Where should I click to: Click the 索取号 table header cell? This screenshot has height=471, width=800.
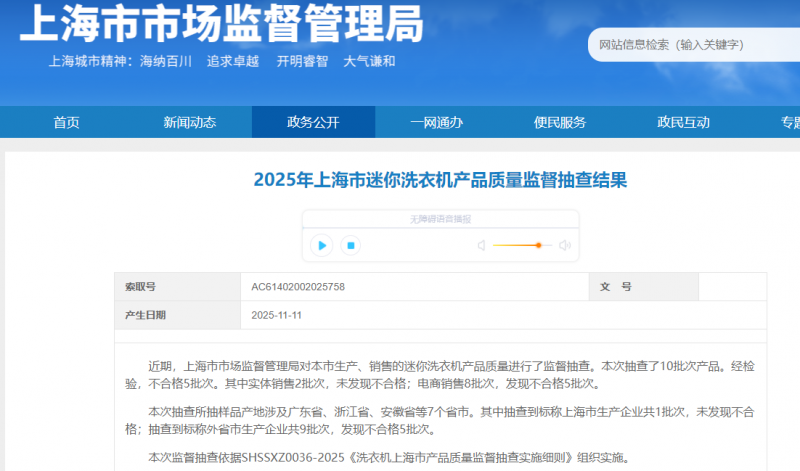(141, 286)
